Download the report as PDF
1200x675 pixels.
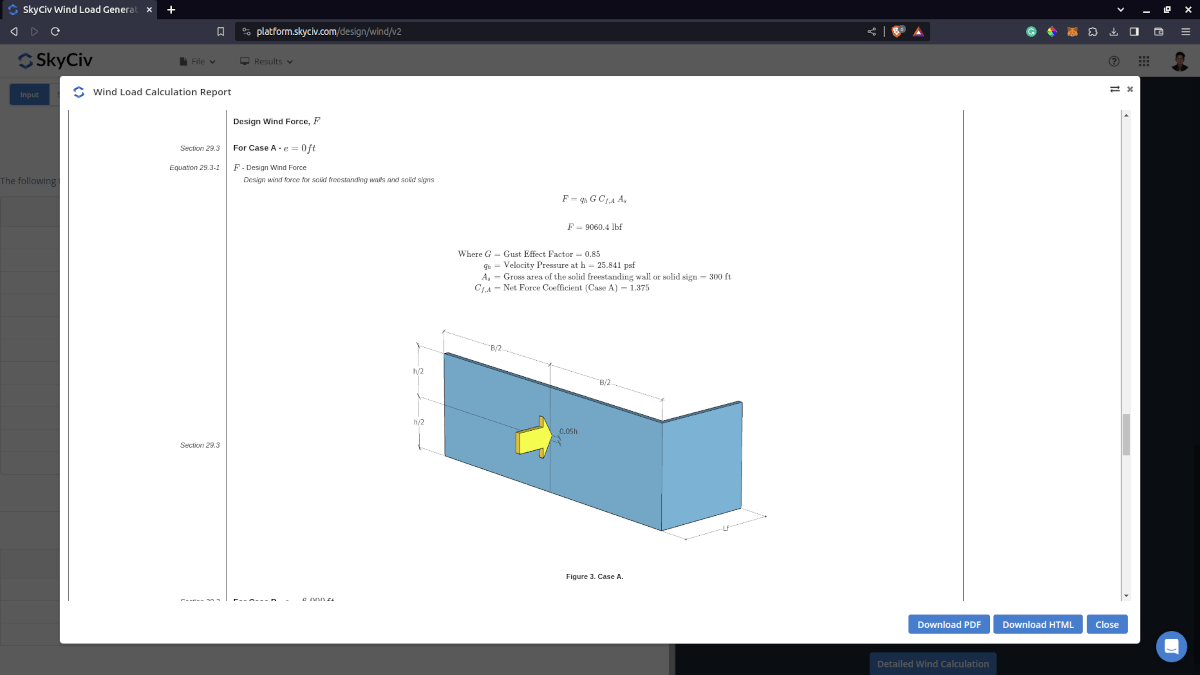point(949,624)
